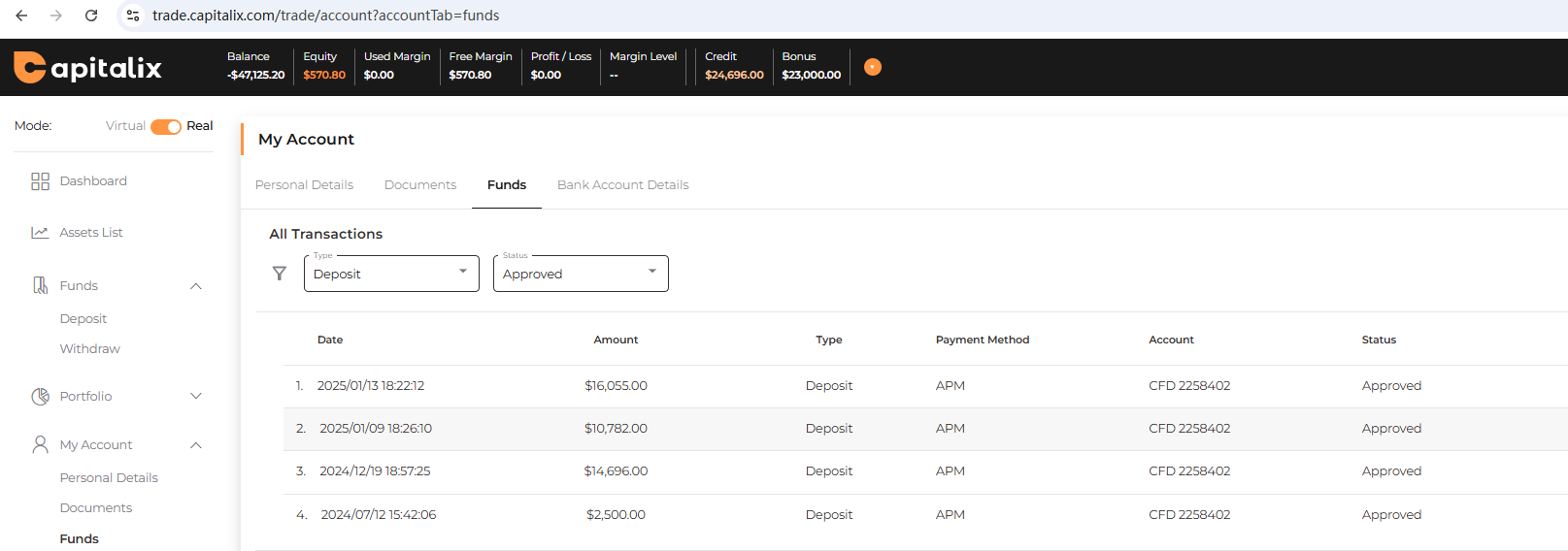1568x551 pixels.
Task: Collapse the My Account sidebar section
Action: tap(196, 445)
